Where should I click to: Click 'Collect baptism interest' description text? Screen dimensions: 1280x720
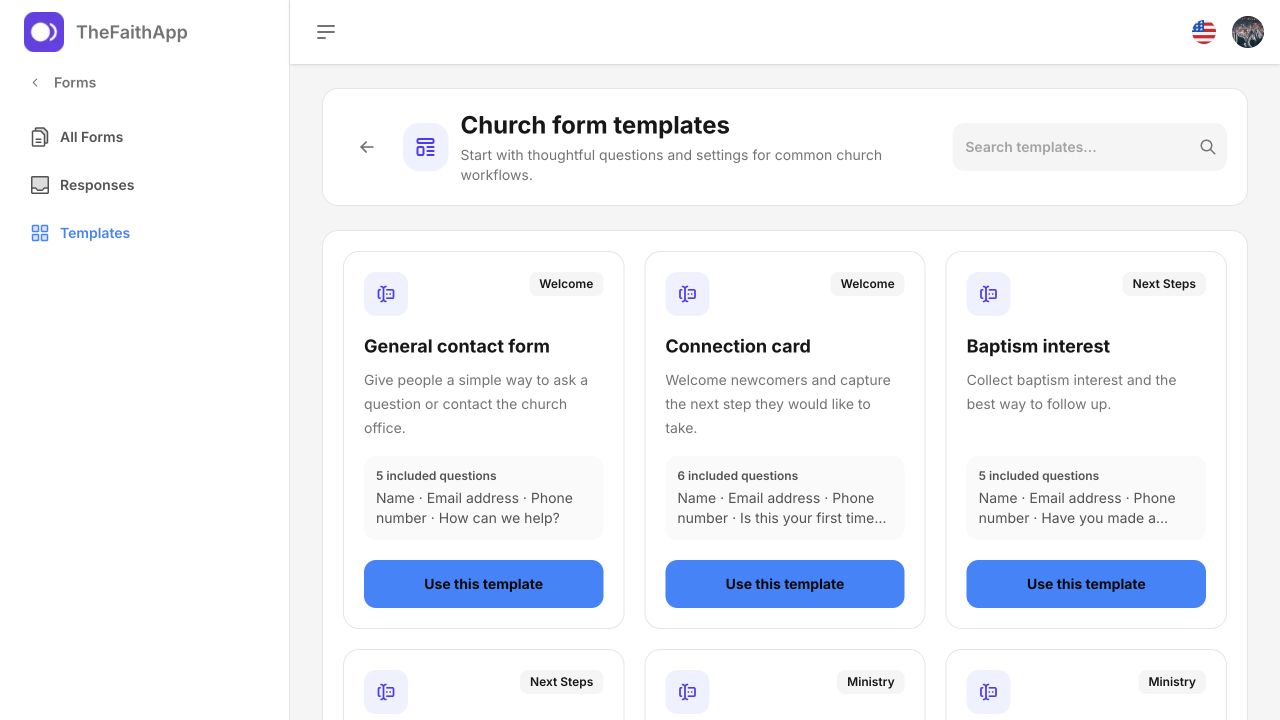pyautogui.click(x=1072, y=392)
